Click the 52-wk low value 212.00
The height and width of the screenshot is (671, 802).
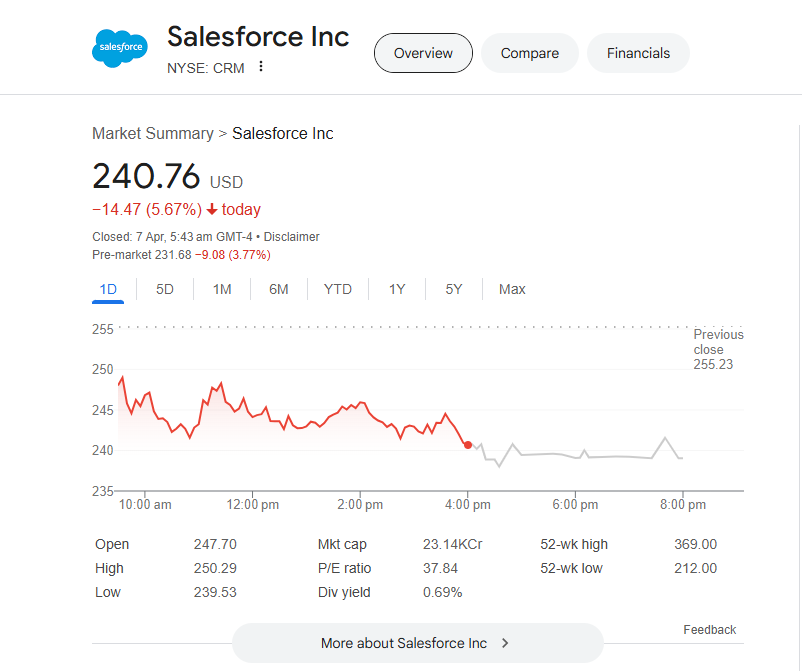click(x=695, y=568)
